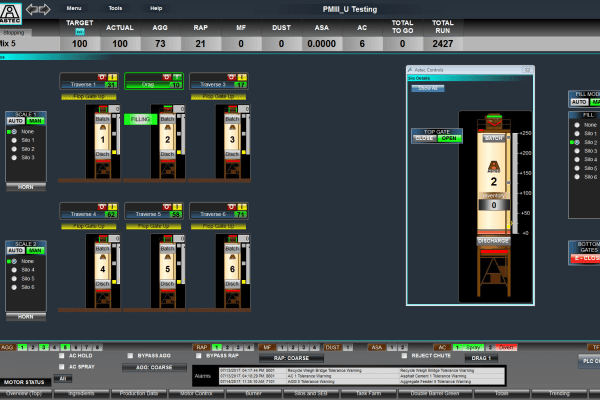Click the level bar beside silo 1
This screenshot has height=400, width=600.
118,132
